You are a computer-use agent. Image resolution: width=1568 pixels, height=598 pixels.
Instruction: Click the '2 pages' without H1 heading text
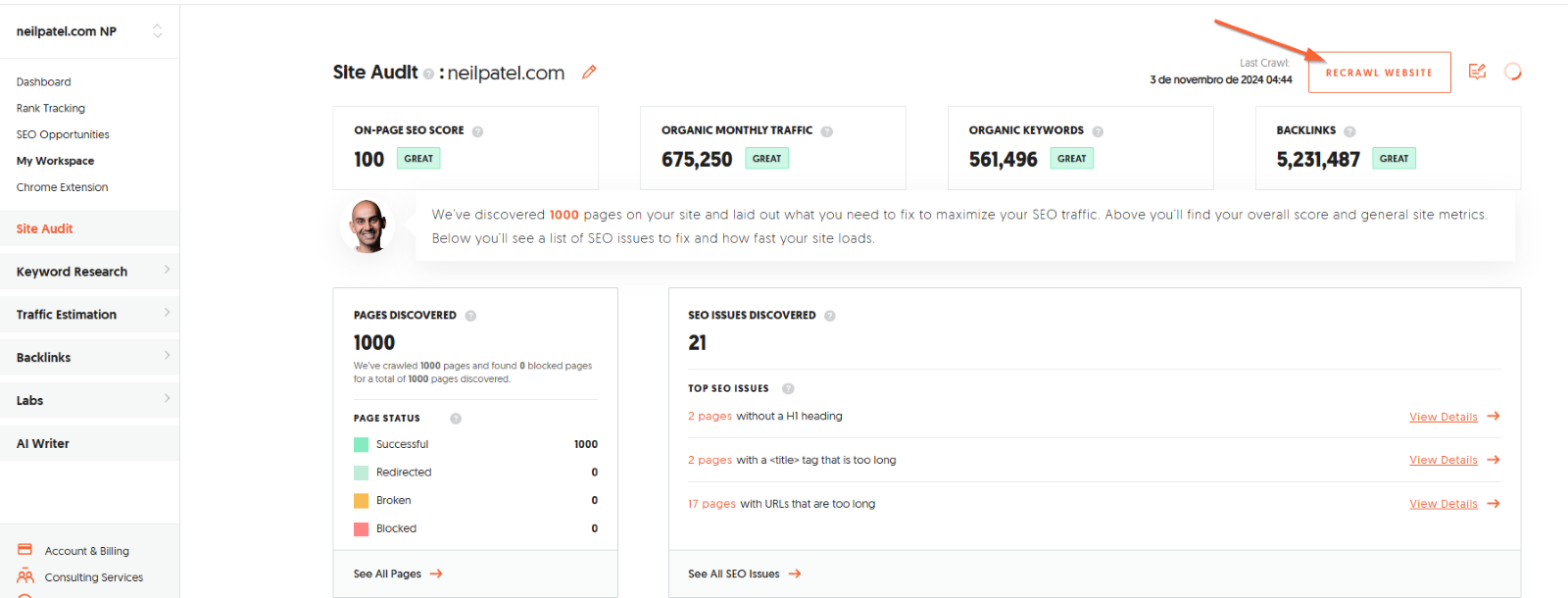click(x=710, y=417)
